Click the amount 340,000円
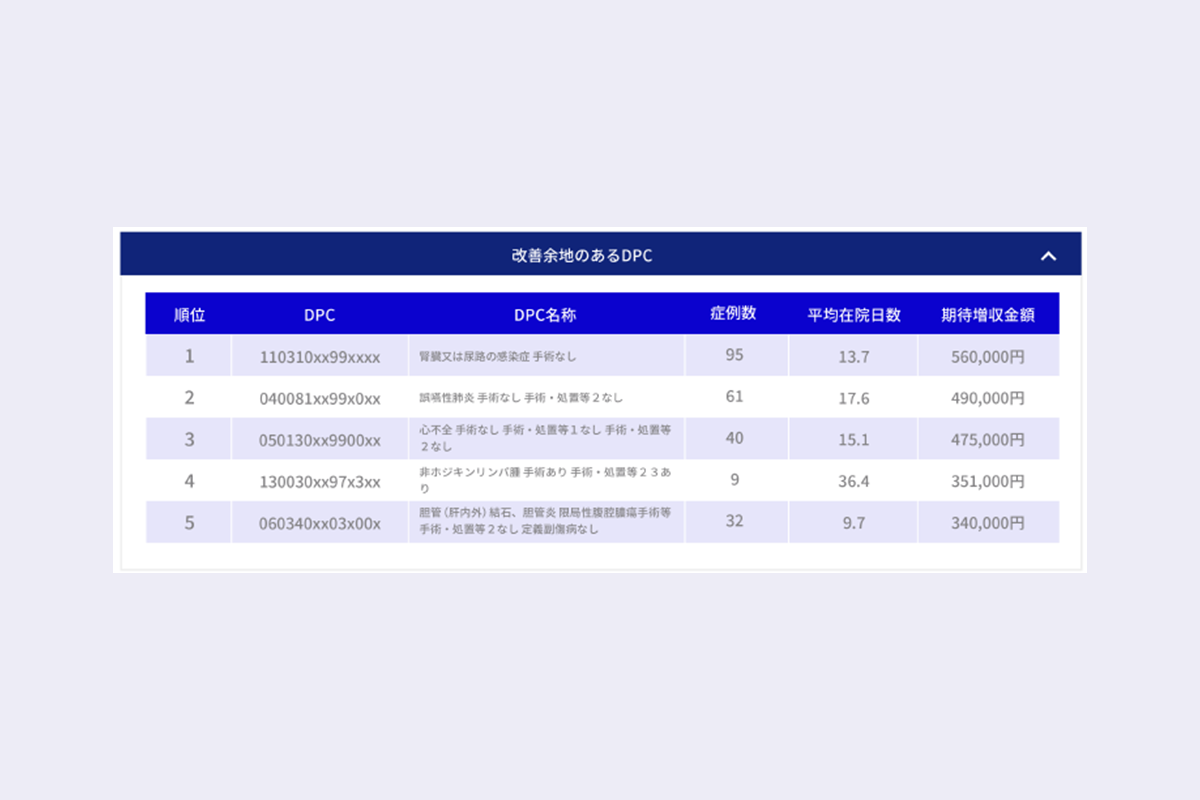The height and width of the screenshot is (800, 1200). pyautogui.click(x=988, y=523)
